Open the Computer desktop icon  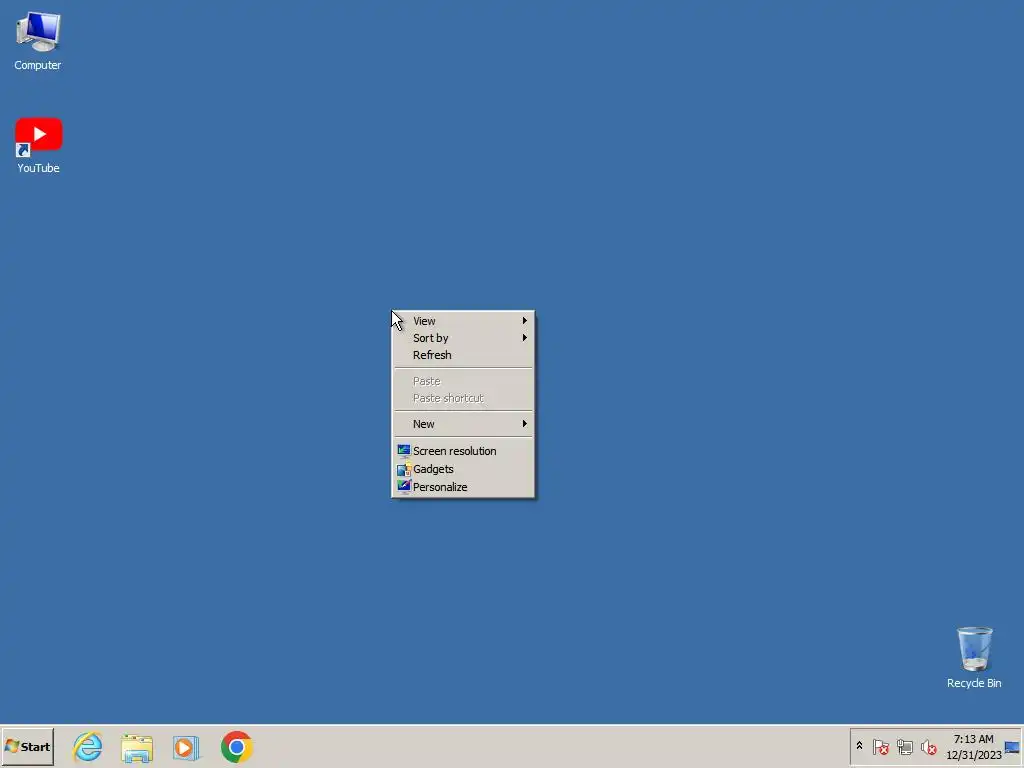(x=38, y=40)
